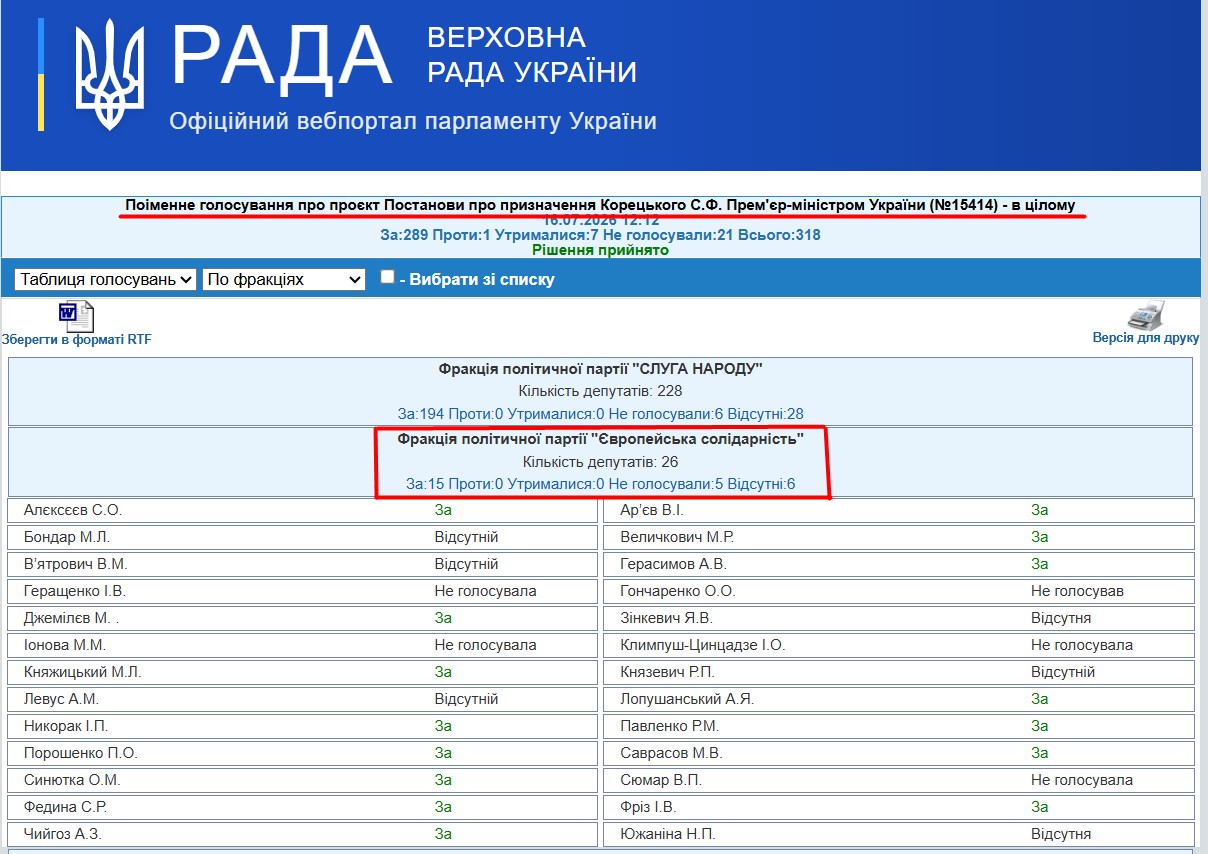1208x854 pixels.
Task: Select deputy Климпуш-Цинцадзе І.О.
Action: pos(702,645)
